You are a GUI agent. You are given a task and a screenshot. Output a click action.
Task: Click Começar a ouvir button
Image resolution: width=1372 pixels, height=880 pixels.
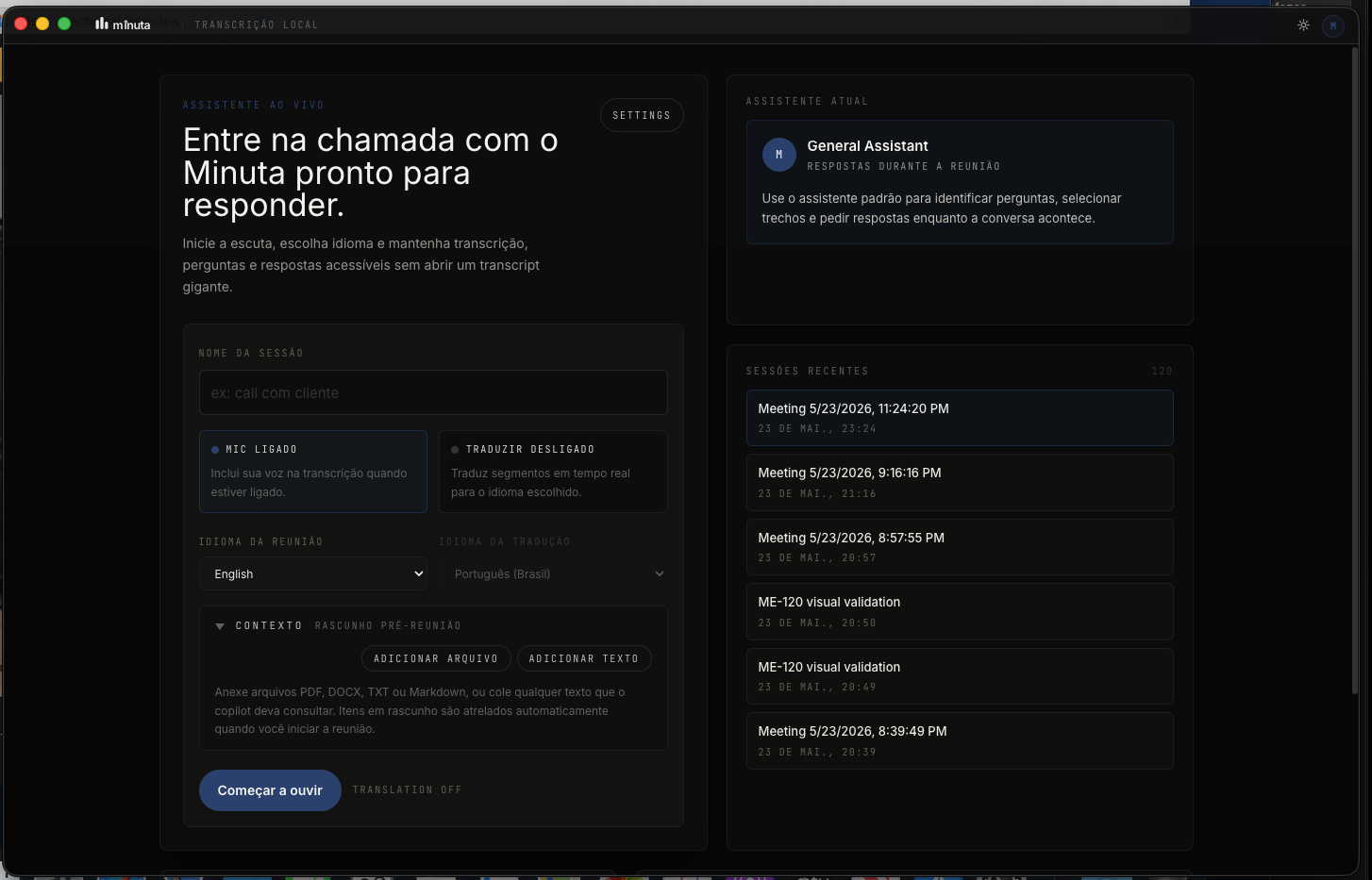pos(270,790)
